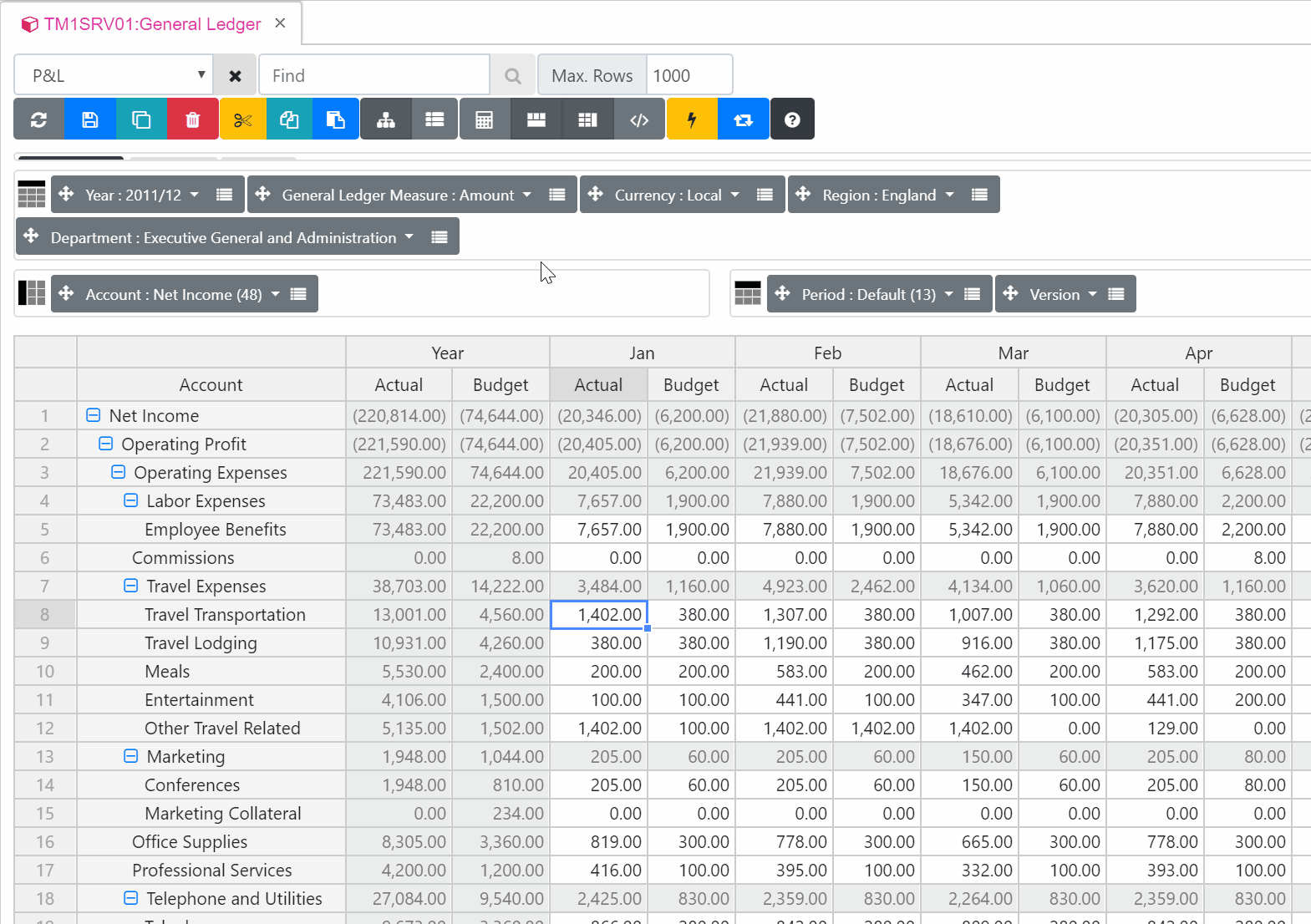Image resolution: width=1311 pixels, height=924 pixels.
Task: Click the Find input field
Action: pyautogui.click(x=373, y=76)
